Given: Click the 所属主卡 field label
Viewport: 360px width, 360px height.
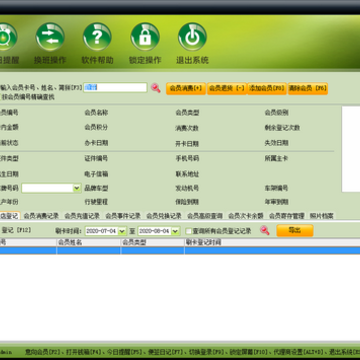Looking at the screenshot, I should tap(276, 158).
